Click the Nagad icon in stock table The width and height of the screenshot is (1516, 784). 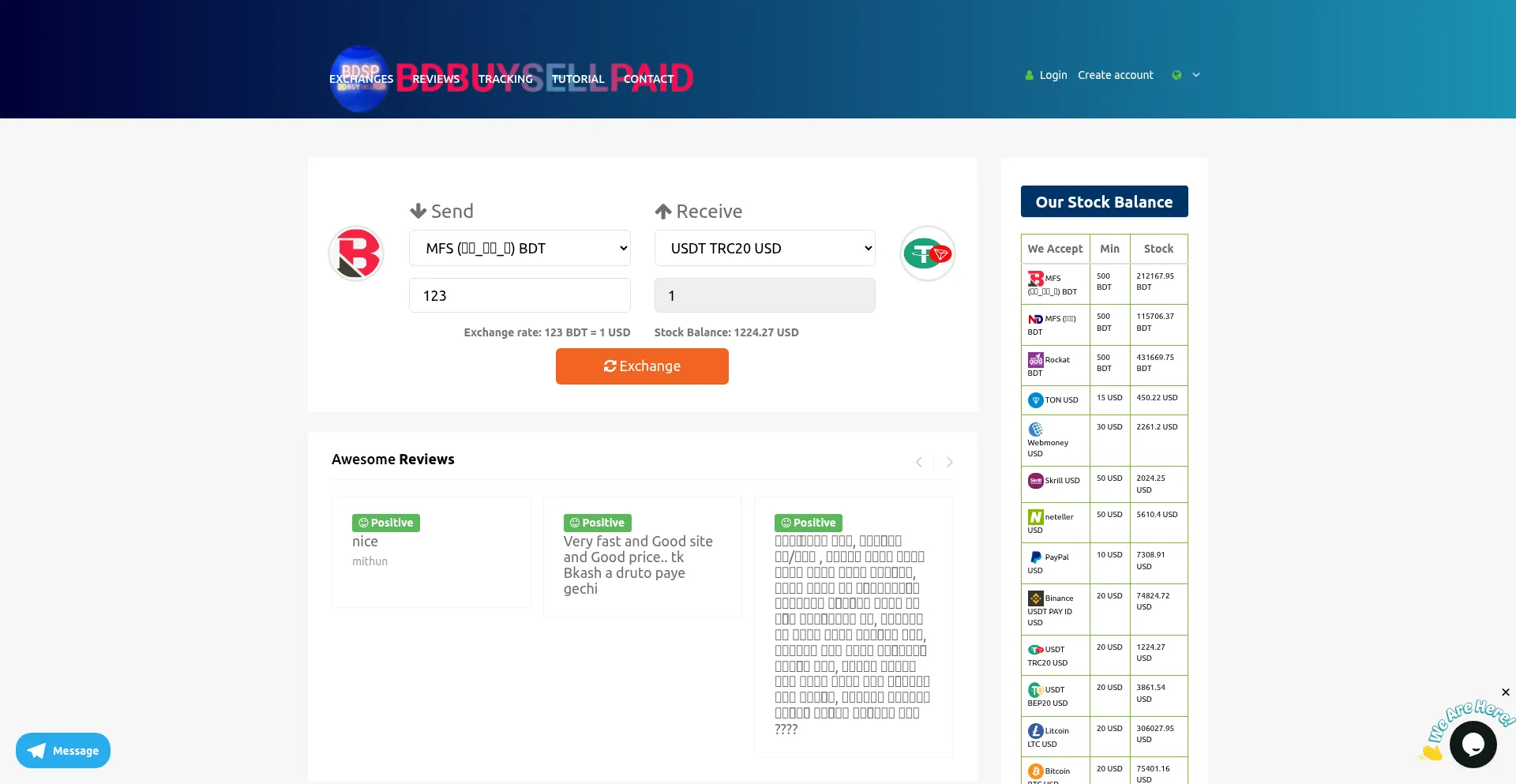click(x=1035, y=319)
